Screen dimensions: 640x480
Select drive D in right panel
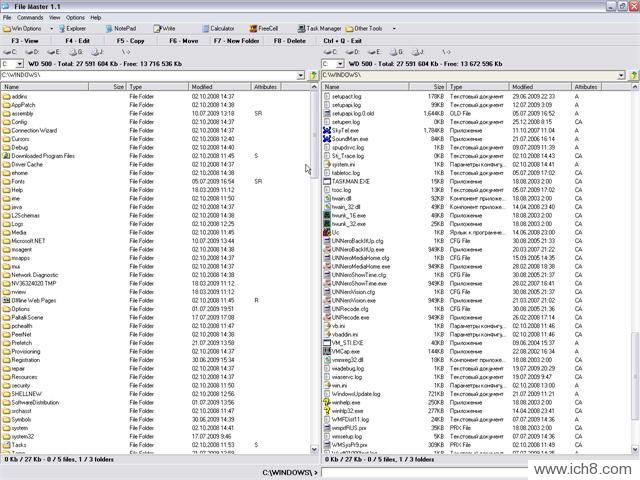[352, 52]
